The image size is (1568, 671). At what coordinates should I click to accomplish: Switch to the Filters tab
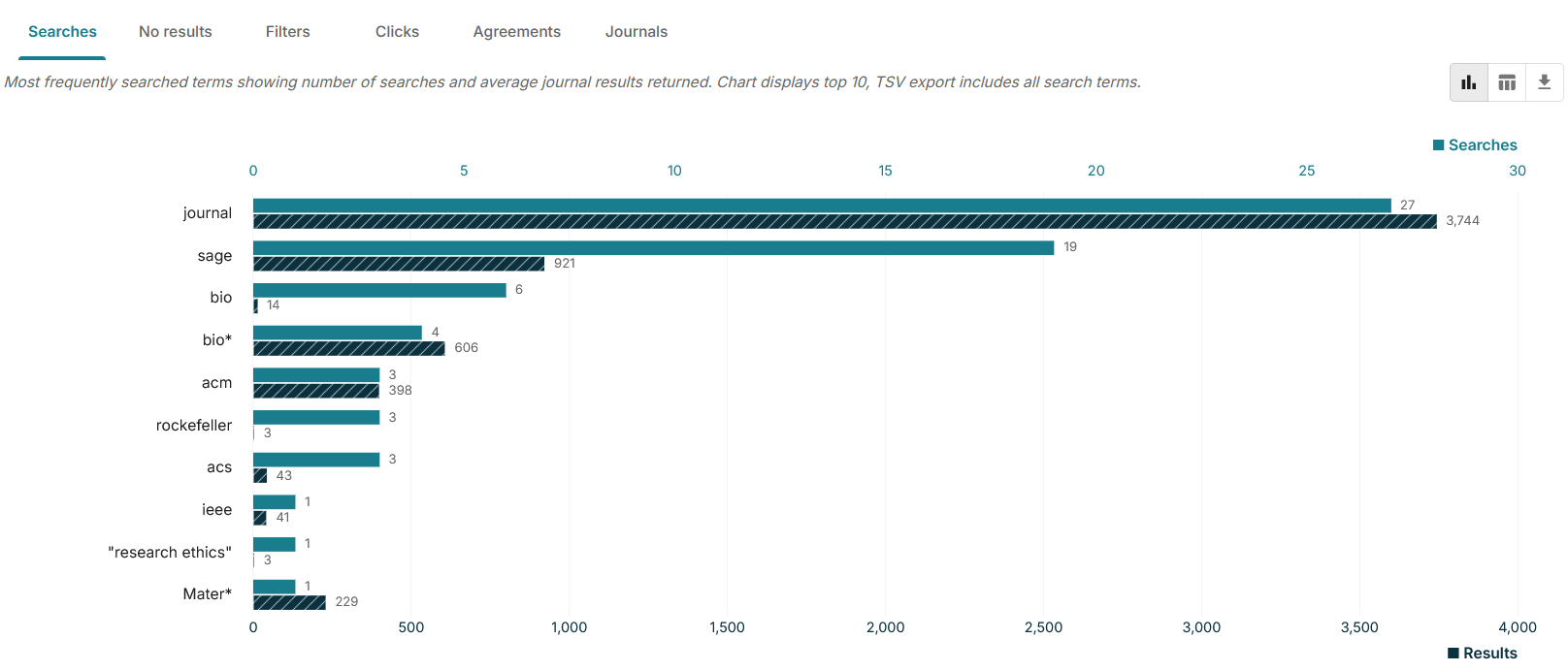pyautogui.click(x=287, y=32)
